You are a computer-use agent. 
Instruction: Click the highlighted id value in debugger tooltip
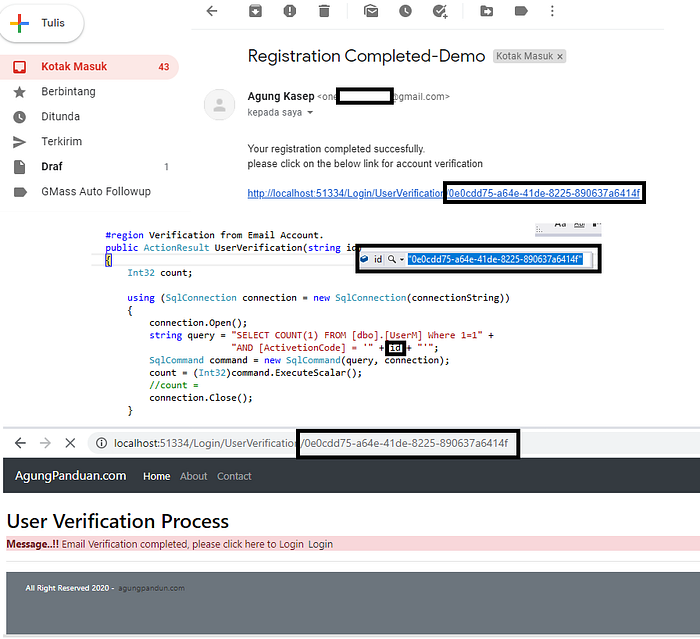click(495, 259)
